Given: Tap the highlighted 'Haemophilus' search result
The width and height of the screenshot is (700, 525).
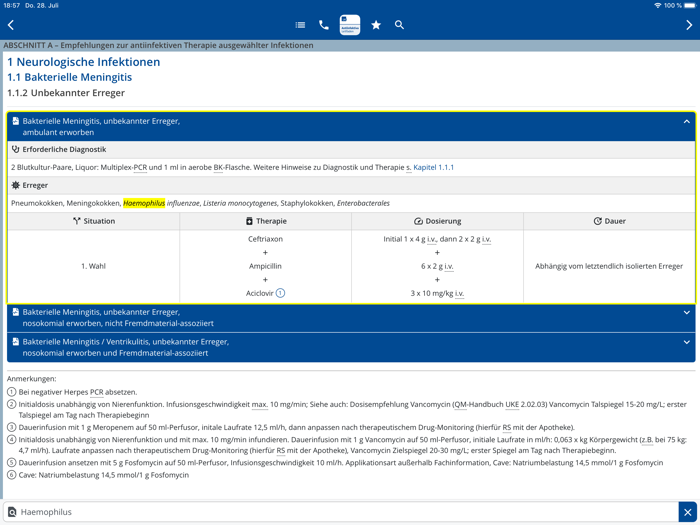Looking at the screenshot, I should click(144, 203).
